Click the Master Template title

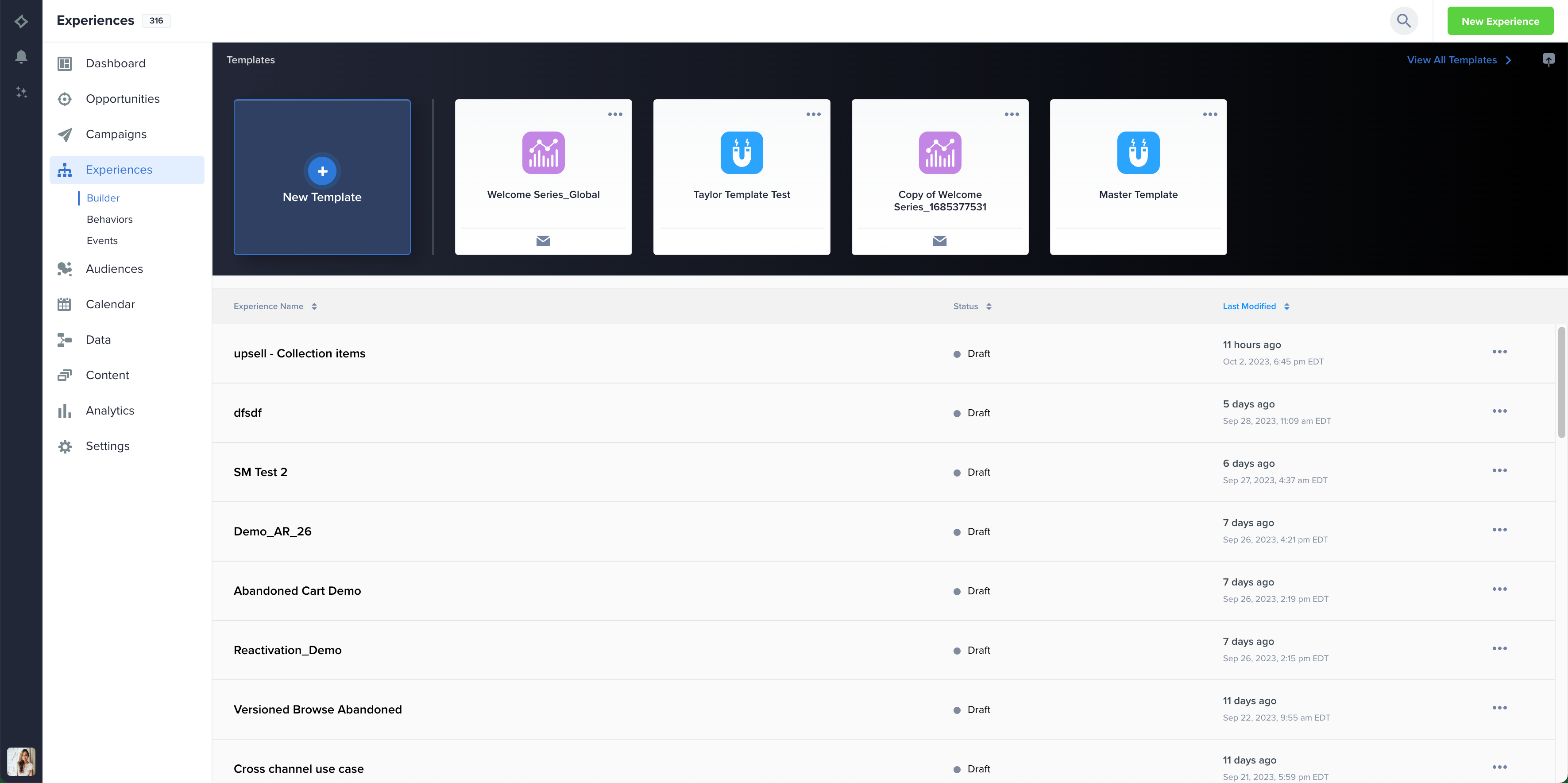coord(1138,195)
